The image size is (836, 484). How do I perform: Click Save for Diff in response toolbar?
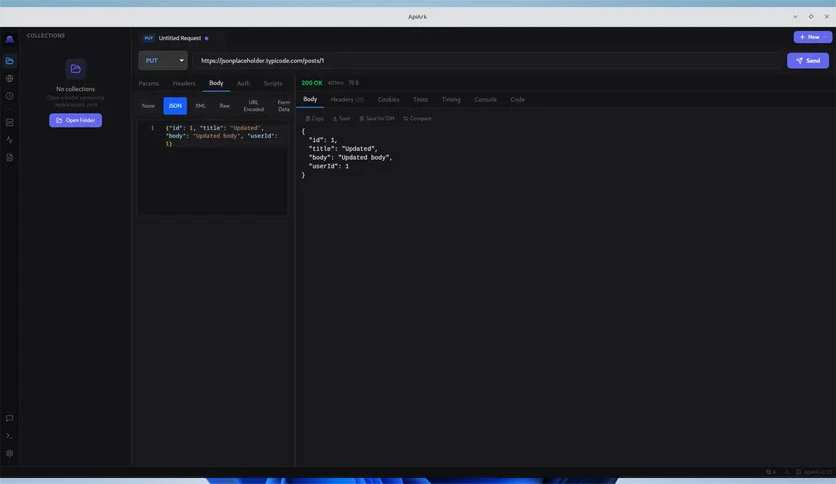[x=377, y=118]
